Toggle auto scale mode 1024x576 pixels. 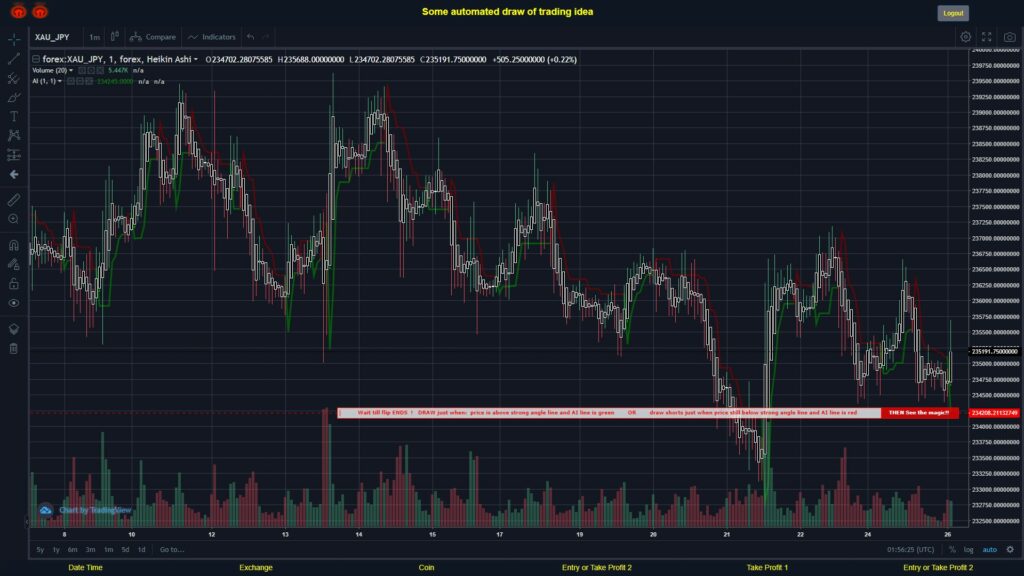pos(990,549)
